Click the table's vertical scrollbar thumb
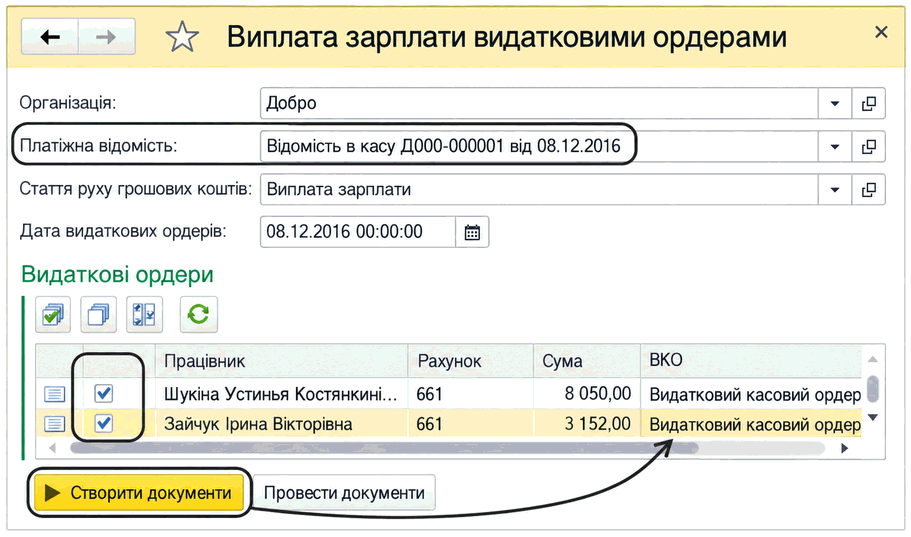 872,389
